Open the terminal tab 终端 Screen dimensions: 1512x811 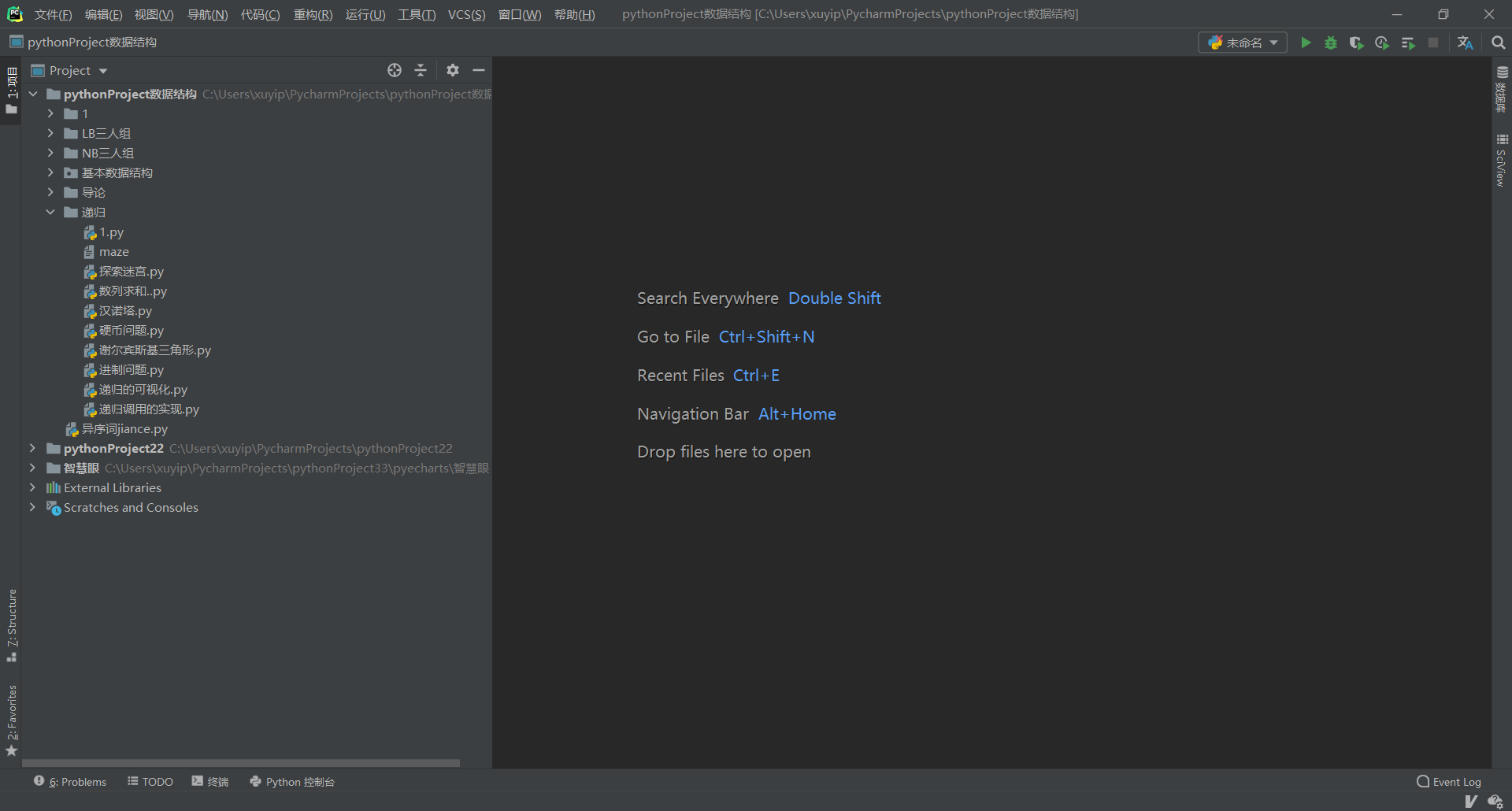210,781
